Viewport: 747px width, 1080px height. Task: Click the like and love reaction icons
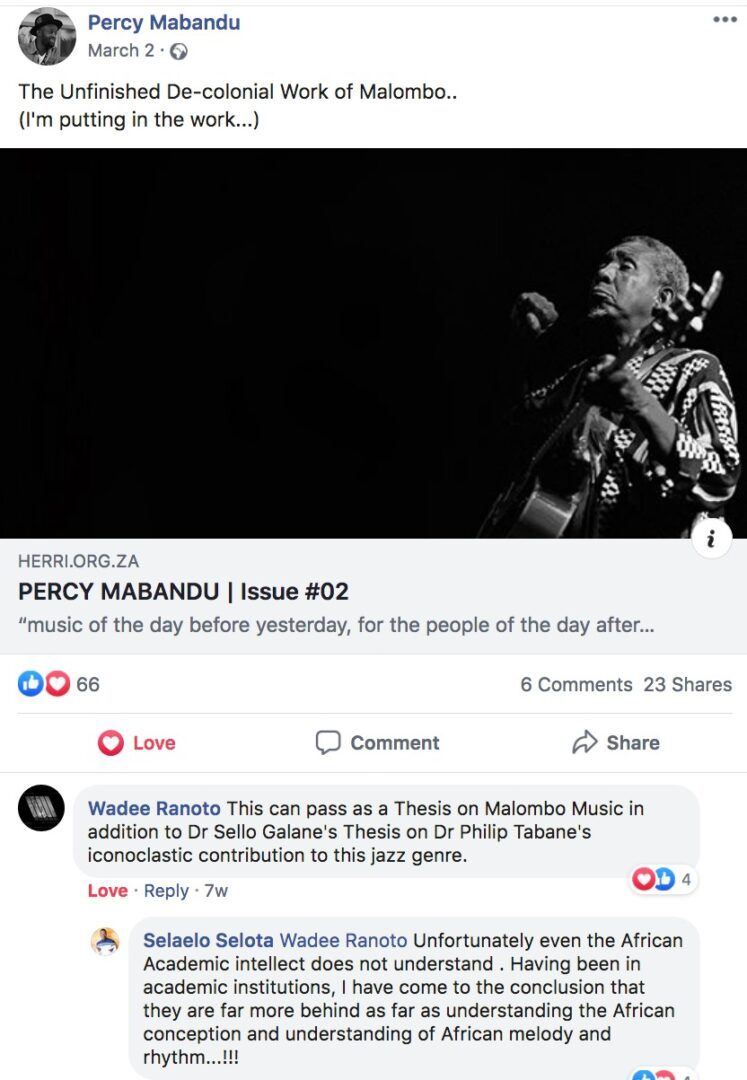43,684
